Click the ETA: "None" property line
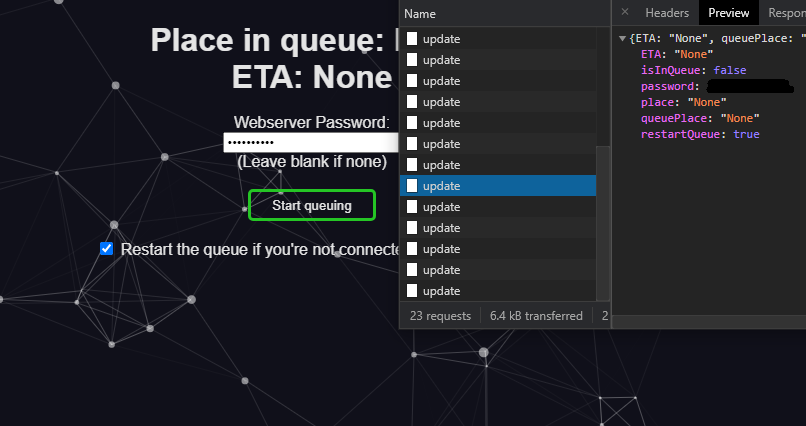 (x=676, y=54)
